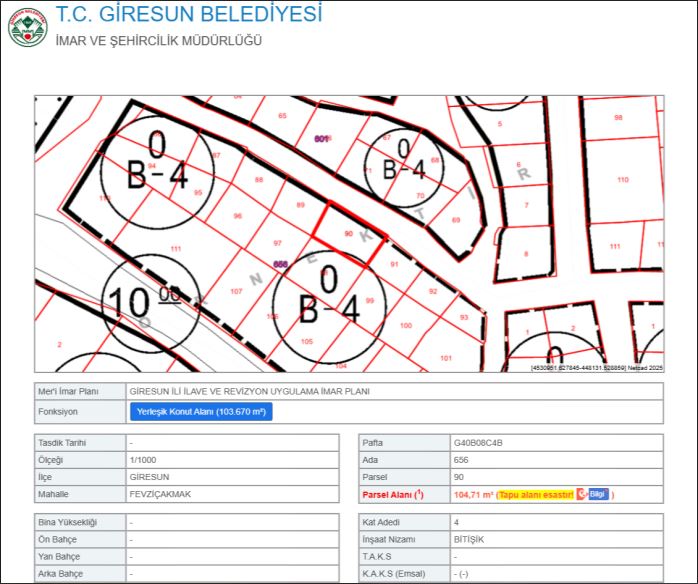This screenshot has height=584, width=698.
Task: Click parcel 65 on the zoning map
Action: pyautogui.click(x=282, y=116)
